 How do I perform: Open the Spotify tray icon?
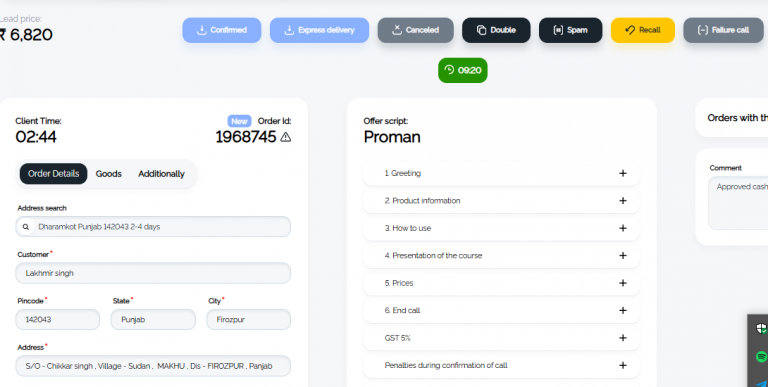pos(762,356)
